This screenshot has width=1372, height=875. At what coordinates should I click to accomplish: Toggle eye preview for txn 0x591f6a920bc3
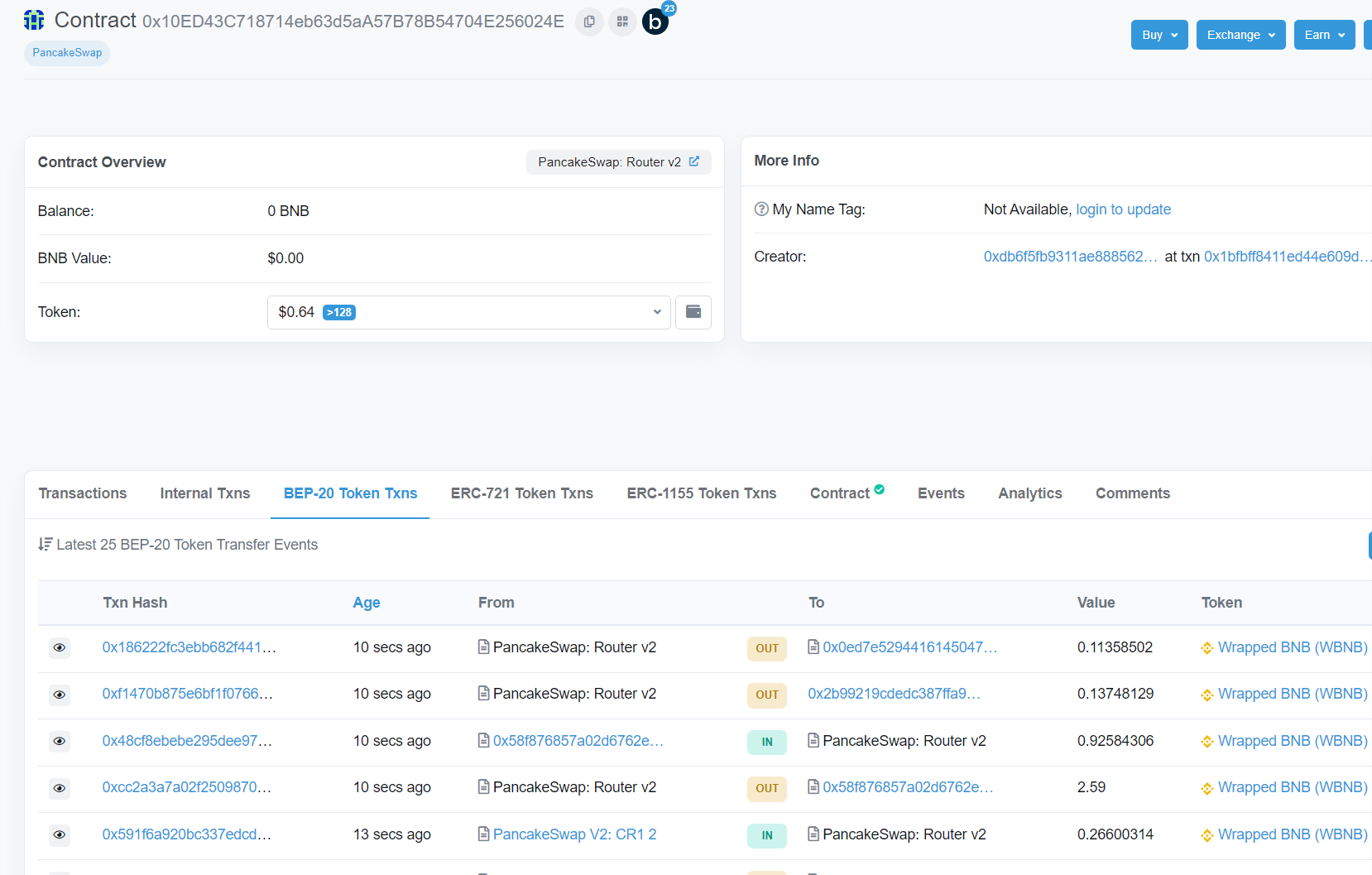click(x=60, y=834)
